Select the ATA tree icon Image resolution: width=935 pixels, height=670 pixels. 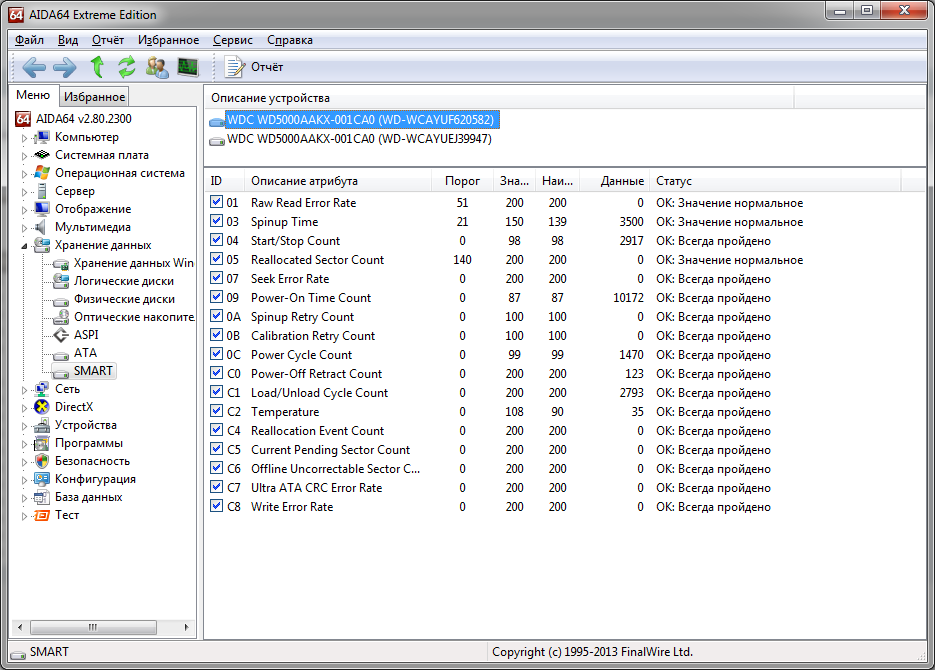(61, 355)
